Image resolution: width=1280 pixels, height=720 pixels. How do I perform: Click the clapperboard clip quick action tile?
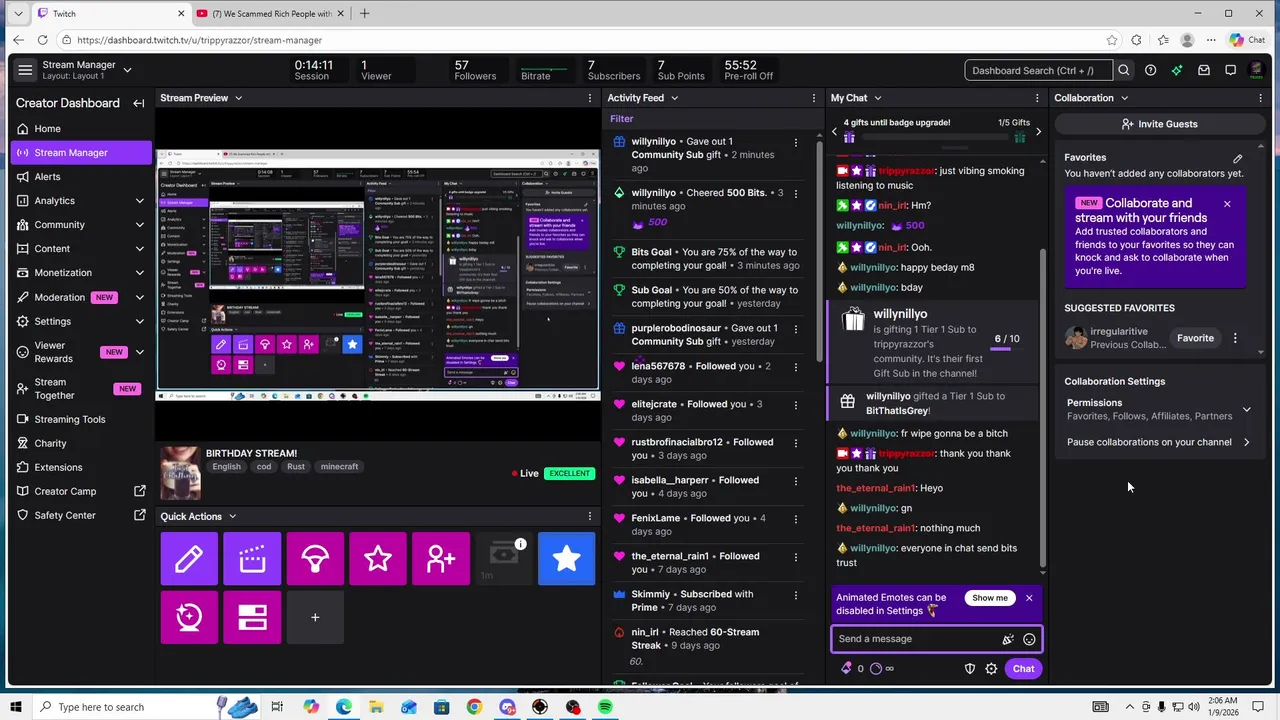pyautogui.click(x=252, y=559)
